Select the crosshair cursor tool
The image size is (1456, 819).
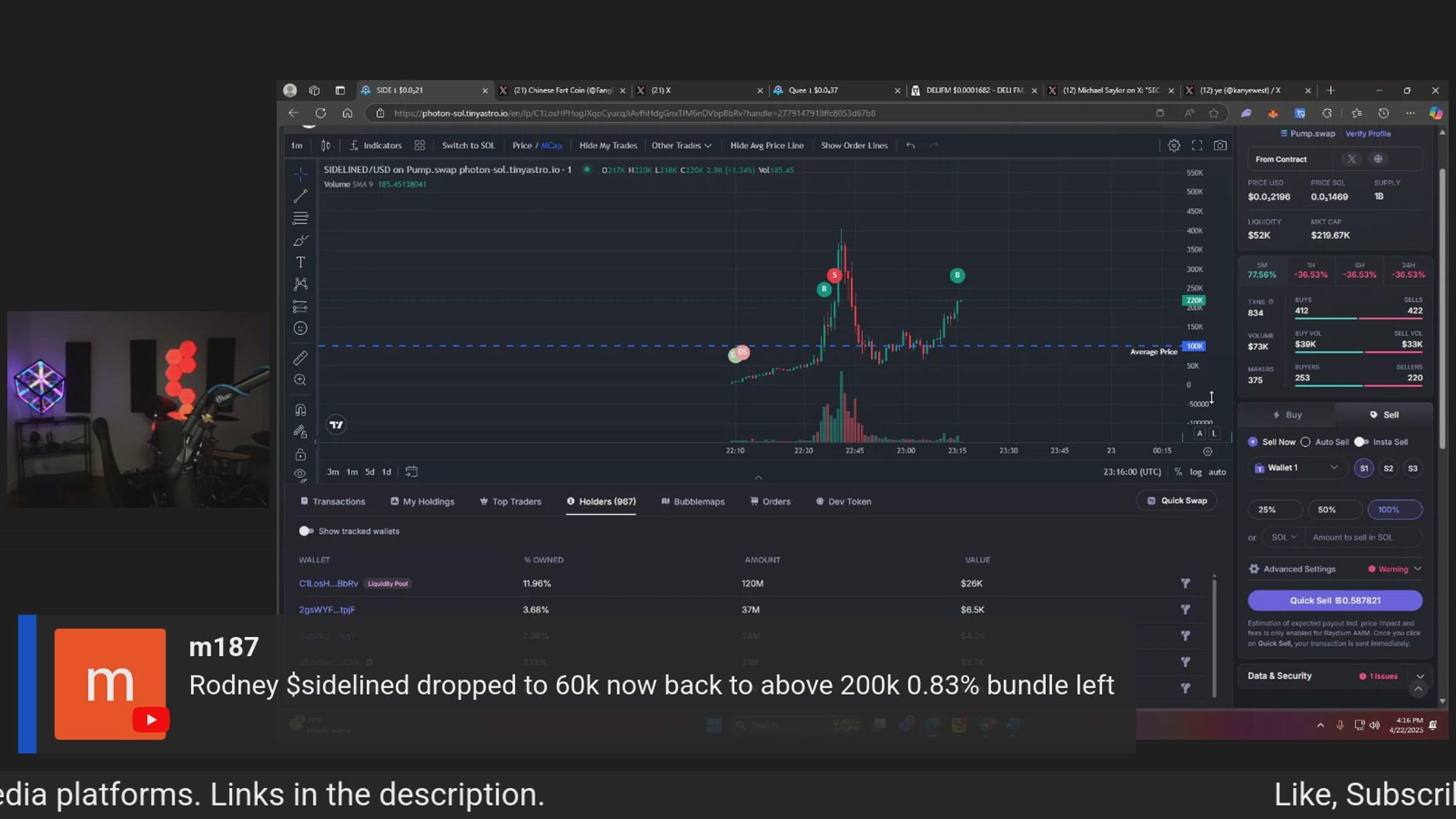(300, 174)
